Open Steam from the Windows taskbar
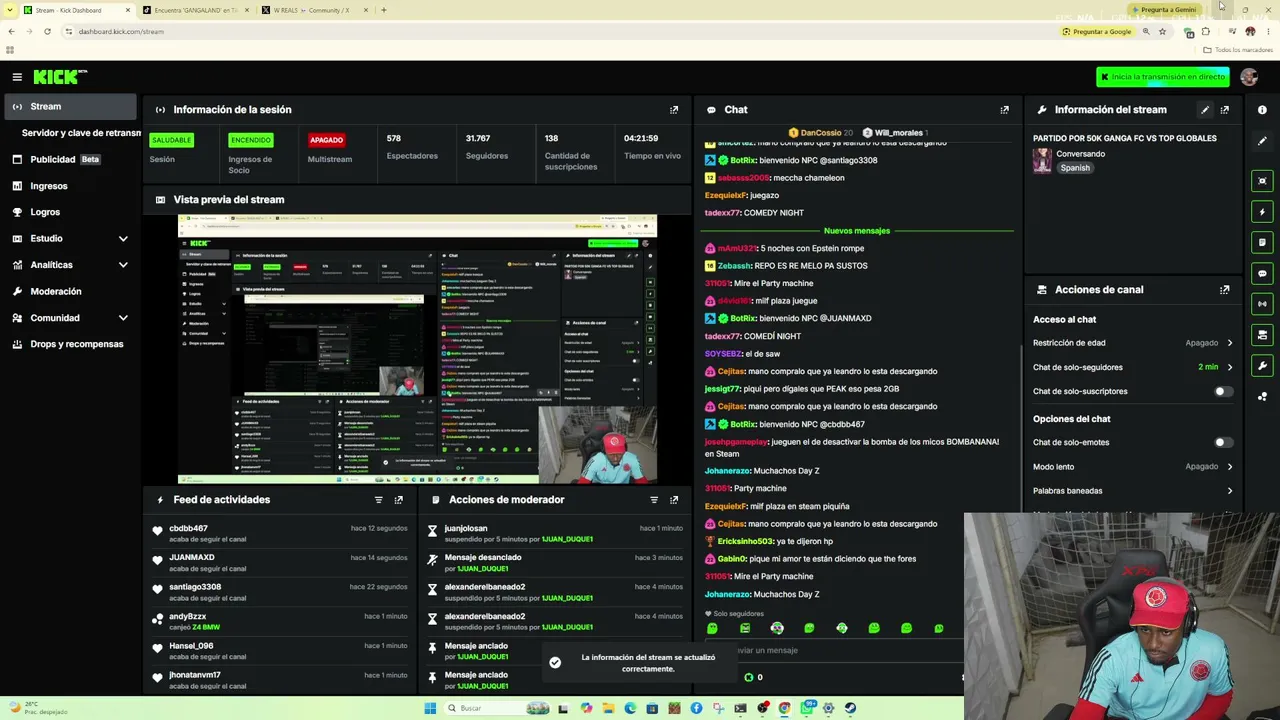 (x=850, y=708)
